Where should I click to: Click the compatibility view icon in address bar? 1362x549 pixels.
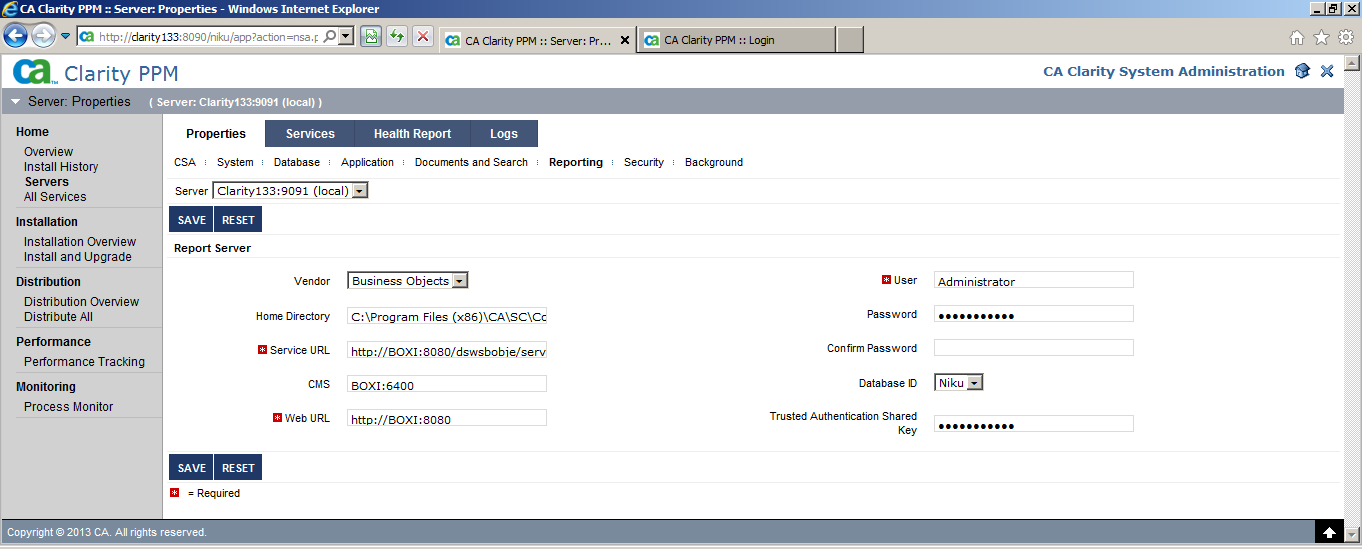tap(371, 37)
